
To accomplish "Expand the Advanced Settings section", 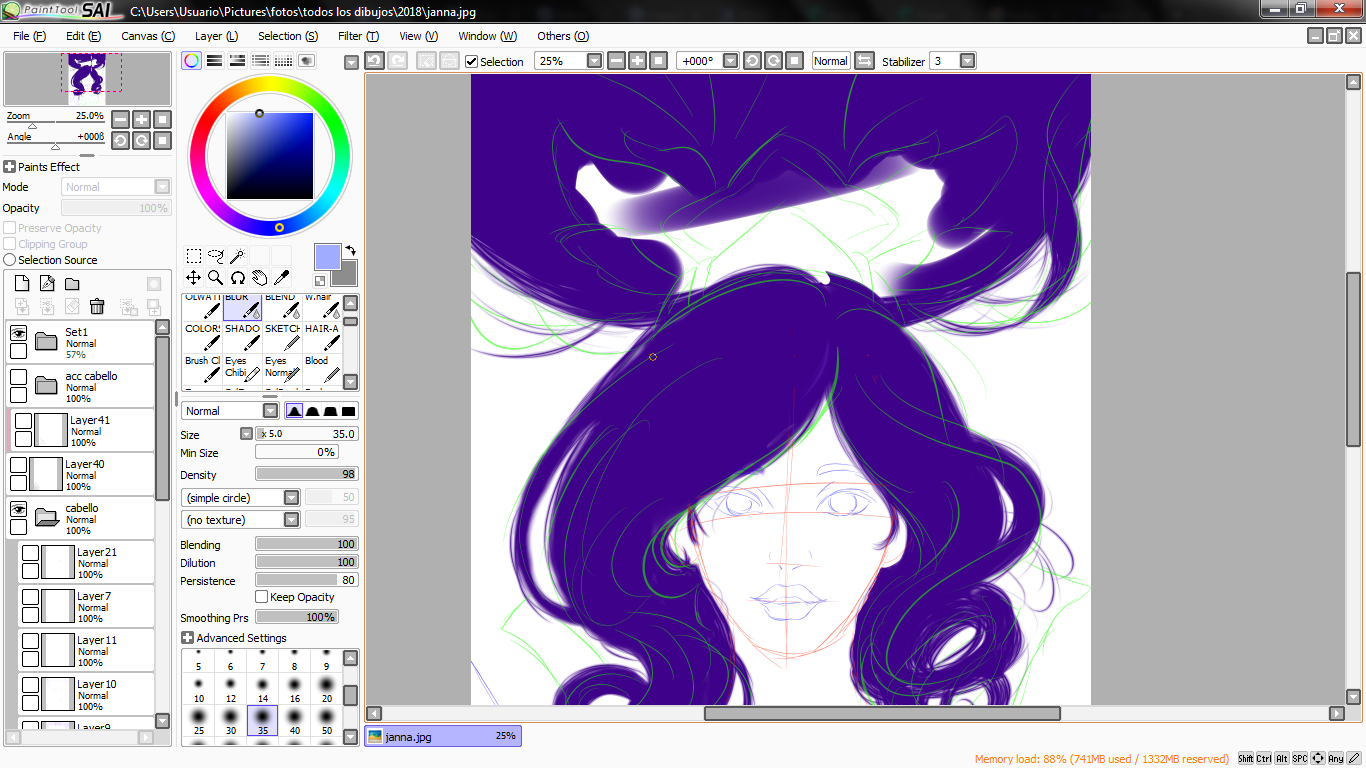I will 187,638.
